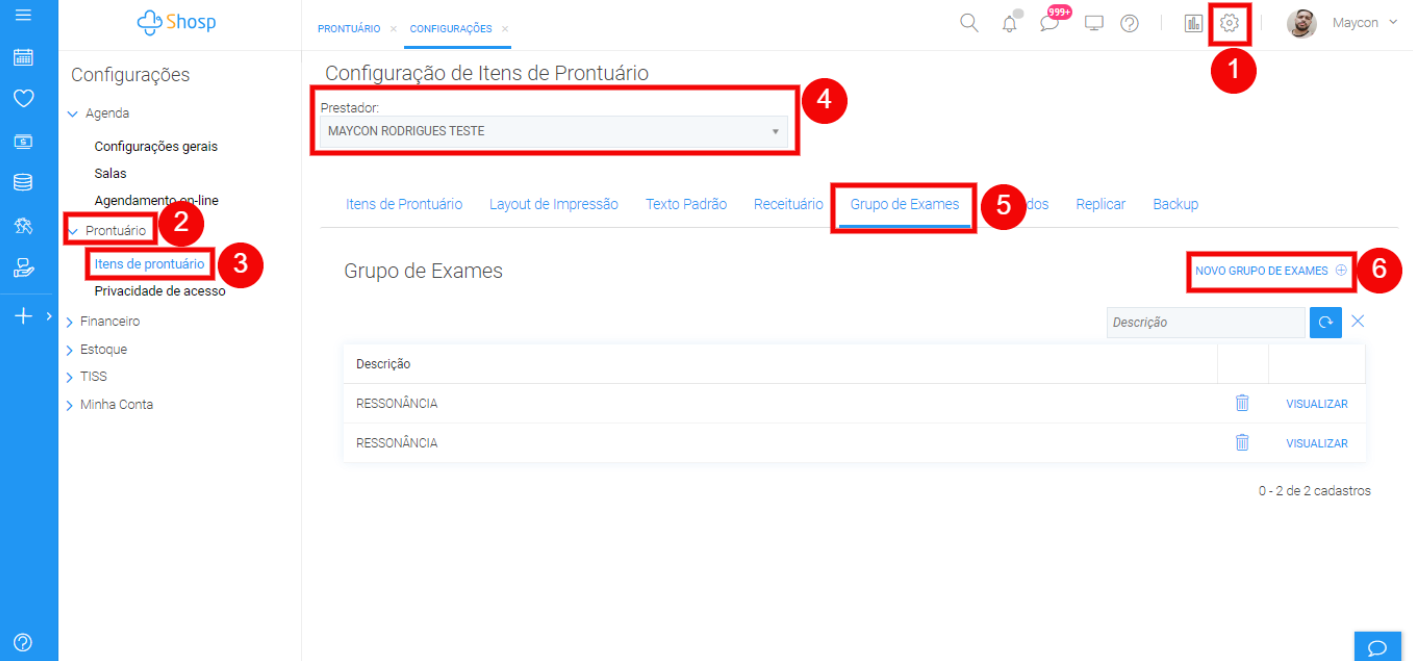The height and width of the screenshot is (661, 1413).
Task: Open chat messages with 999+ badge
Action: click(x=1049, y=23)
